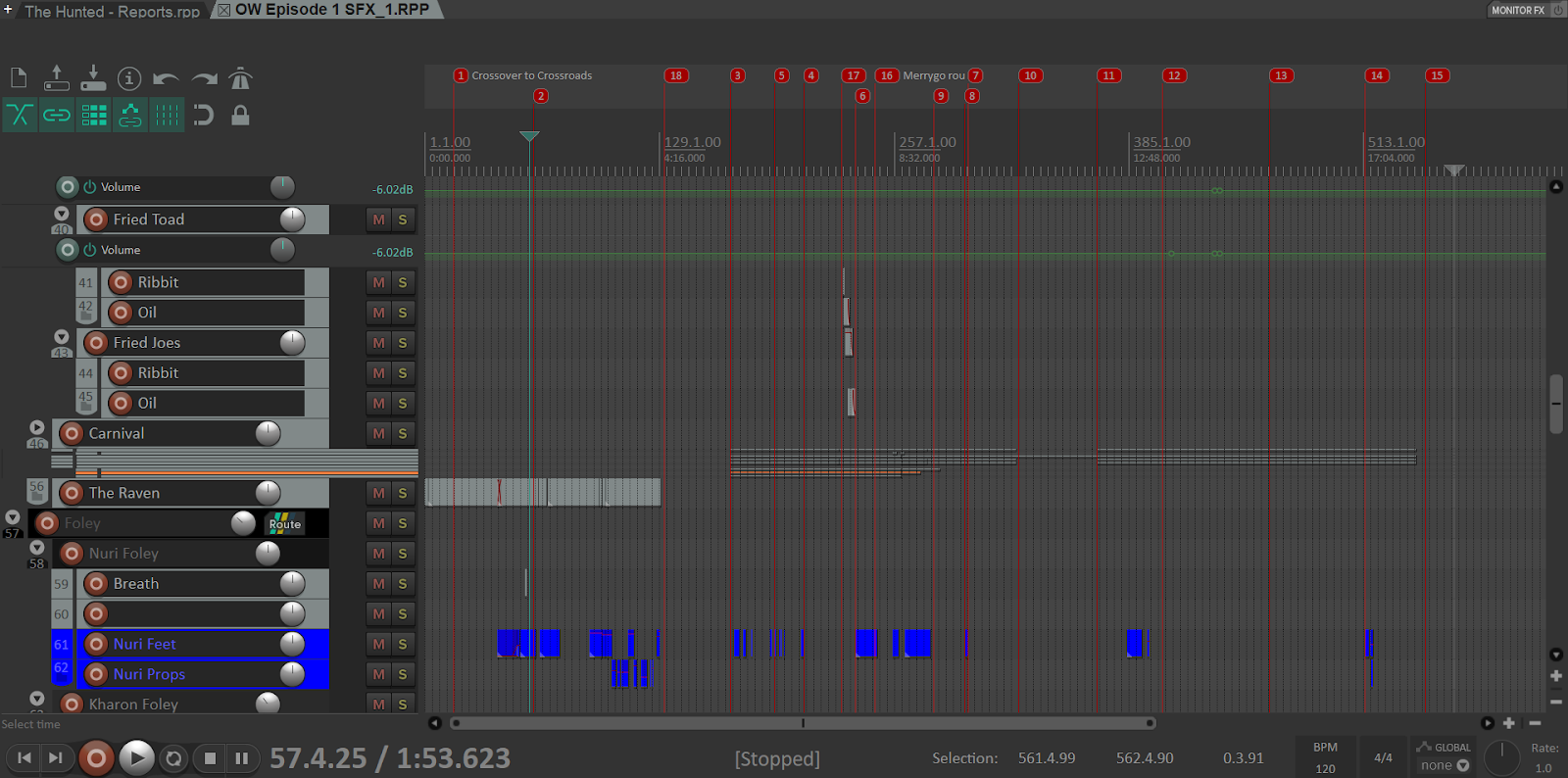The image size is (1568, 778).
Task: Select the OW Episode 1 SFX_1.RPP tab
Action: [x=332, y=10]
